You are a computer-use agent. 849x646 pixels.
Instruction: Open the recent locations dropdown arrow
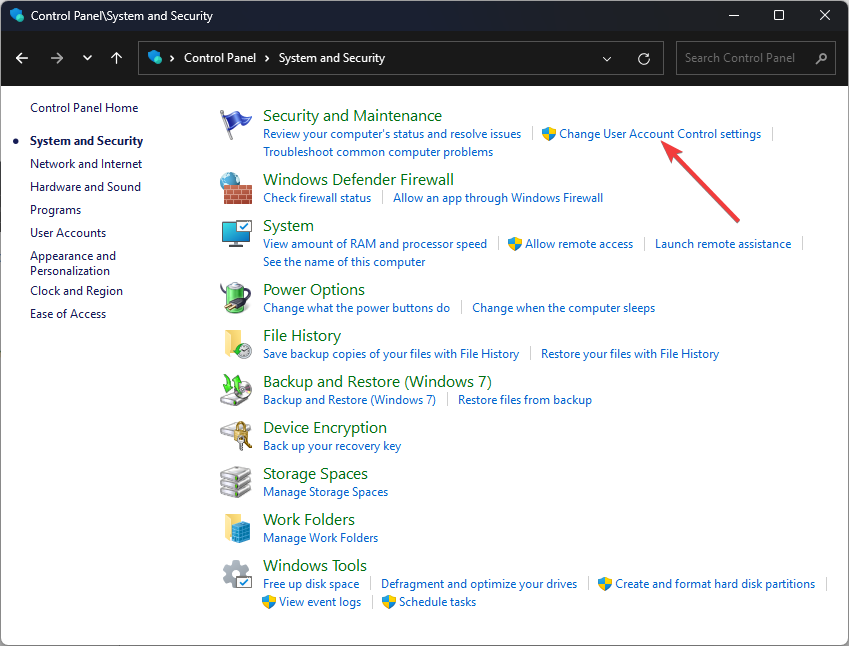[88, 58]
